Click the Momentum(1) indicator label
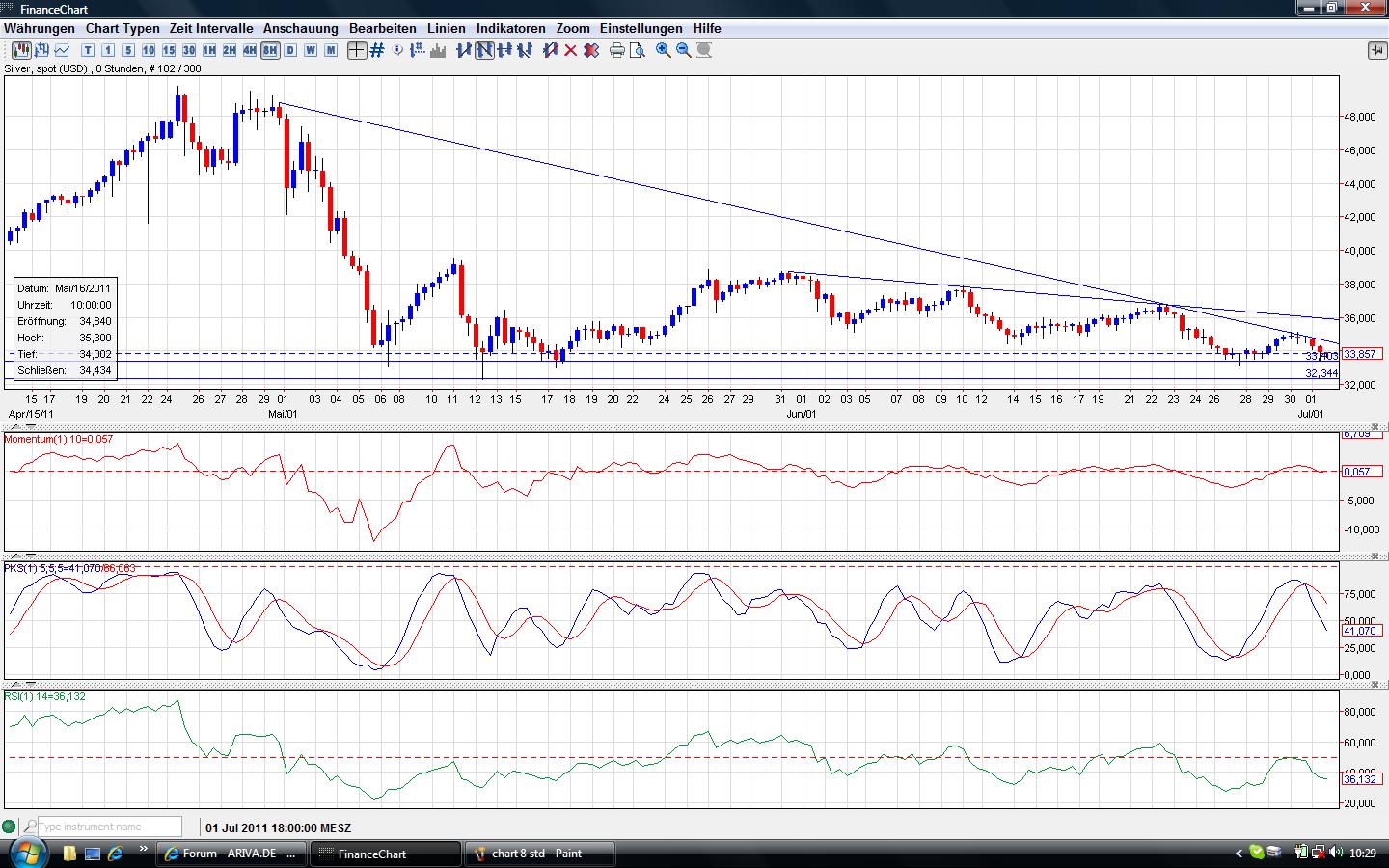The height and width of the screenshot is (868, 1389). coord(59,439)
